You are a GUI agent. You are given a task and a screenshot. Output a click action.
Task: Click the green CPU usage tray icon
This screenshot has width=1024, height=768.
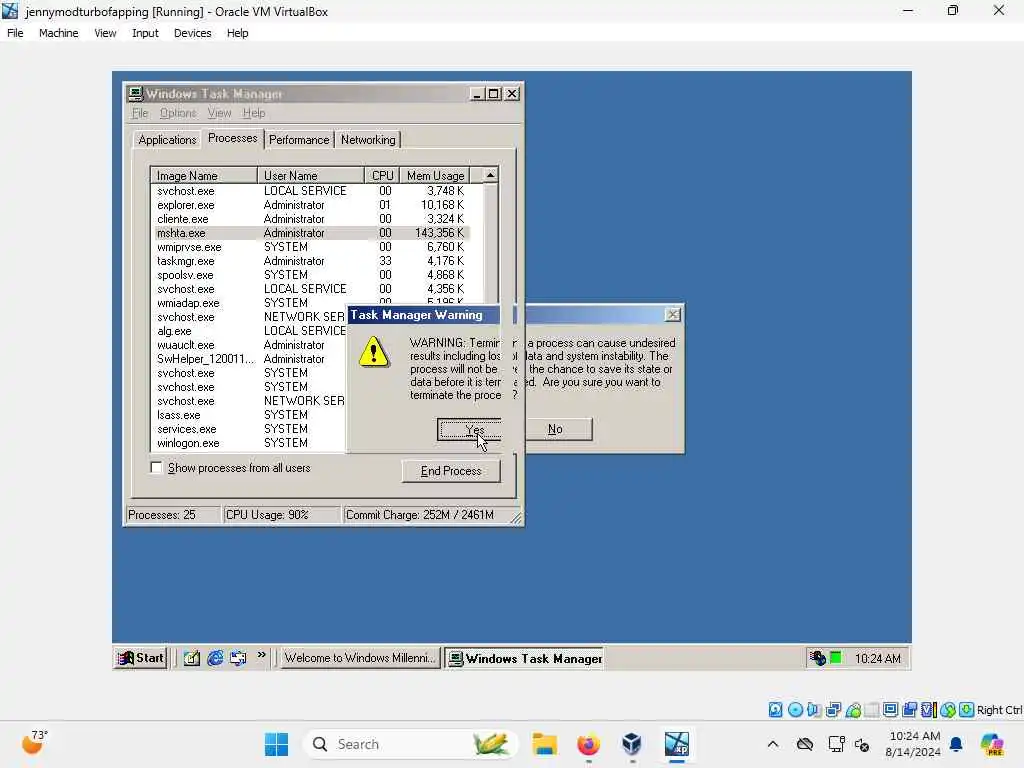tap(835, 658)
